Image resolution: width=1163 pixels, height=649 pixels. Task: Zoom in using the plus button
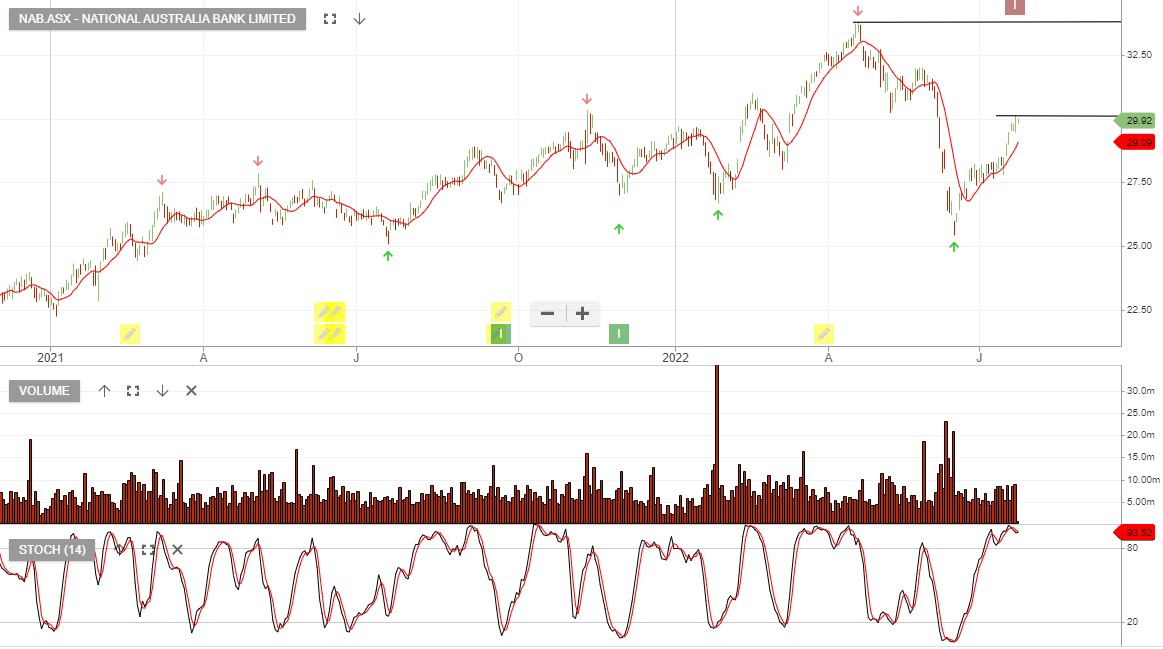[x=581, y=313]
